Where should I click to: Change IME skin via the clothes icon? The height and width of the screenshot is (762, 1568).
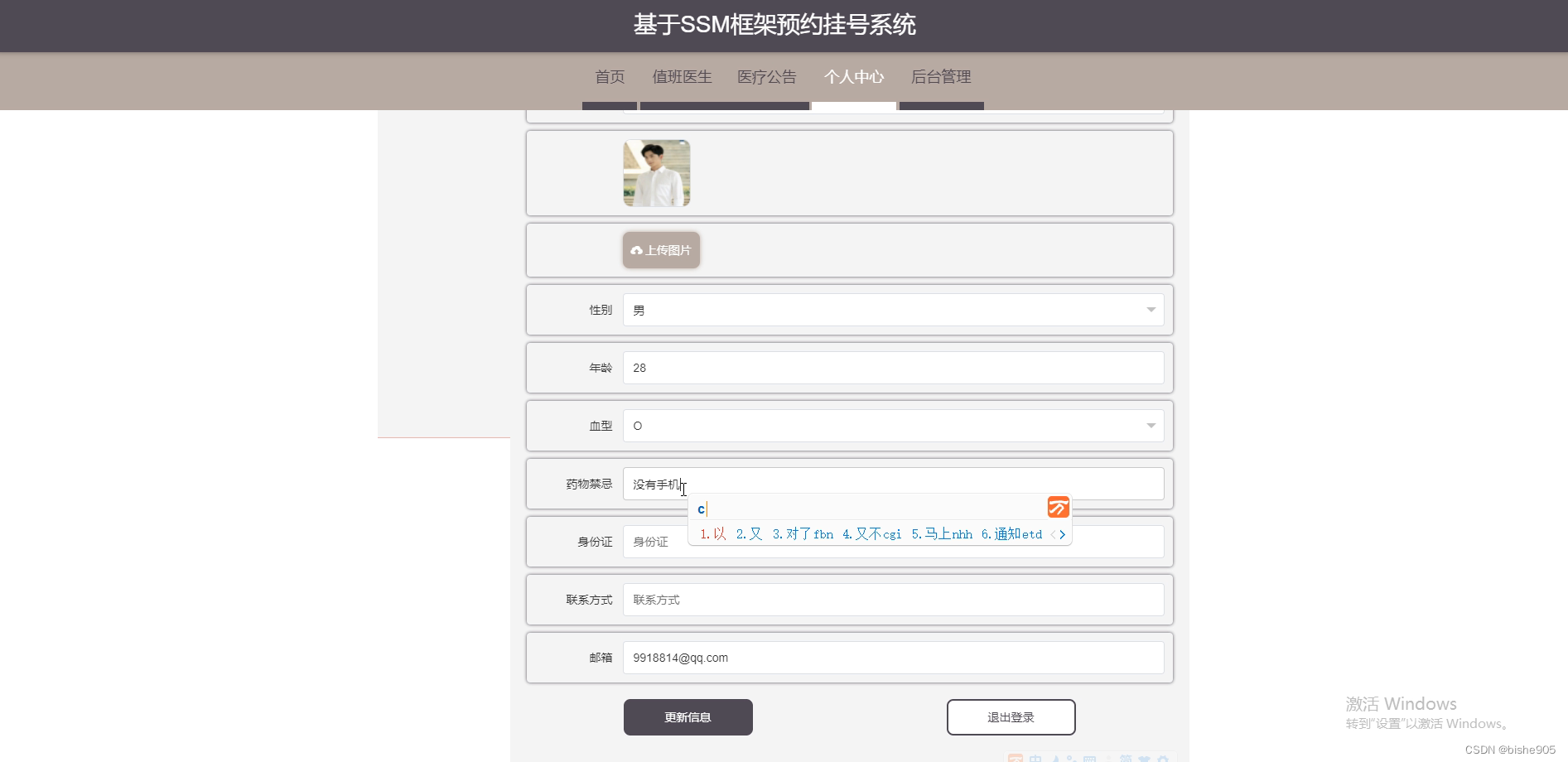pyautogui.click(x=1144, y=760)
